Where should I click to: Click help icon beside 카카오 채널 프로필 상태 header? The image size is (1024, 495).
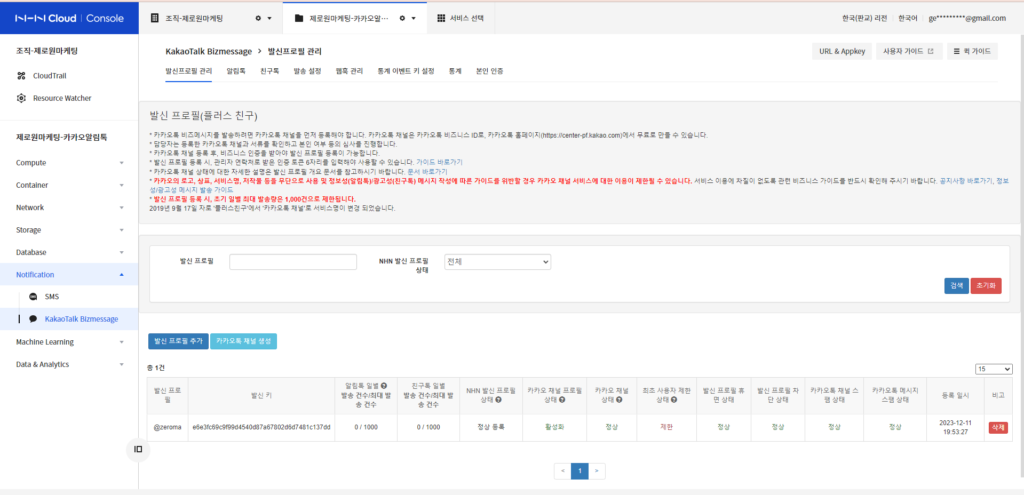(x=561, y=400)
